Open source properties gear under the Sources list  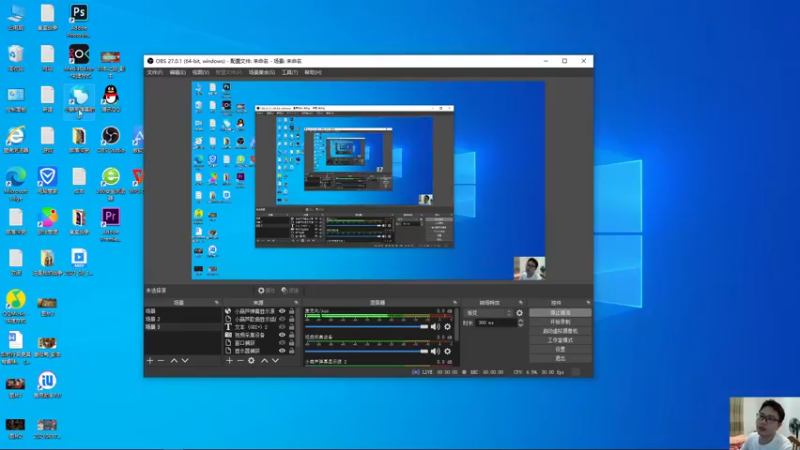click(252, 361)
